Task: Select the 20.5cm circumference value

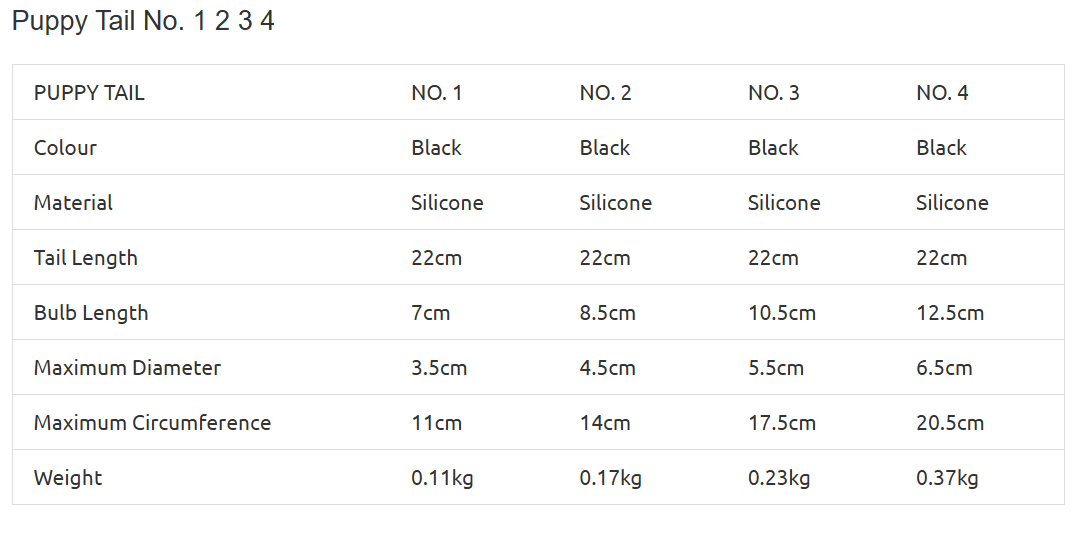Action: [x=950, y=423]
